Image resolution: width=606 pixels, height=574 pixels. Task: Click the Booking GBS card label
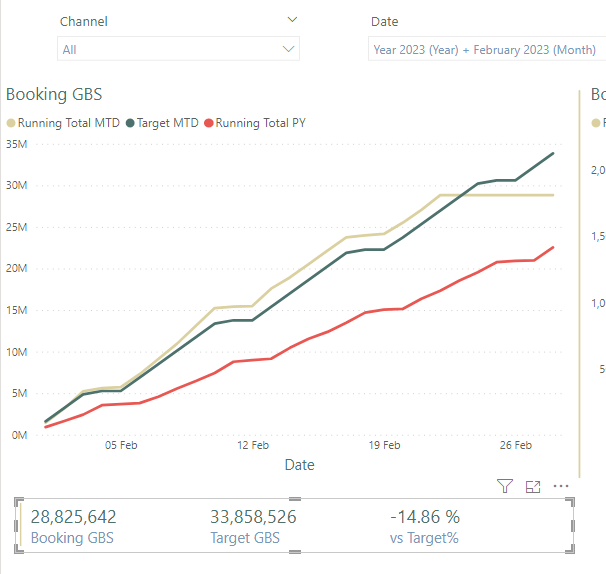[72, 538]
